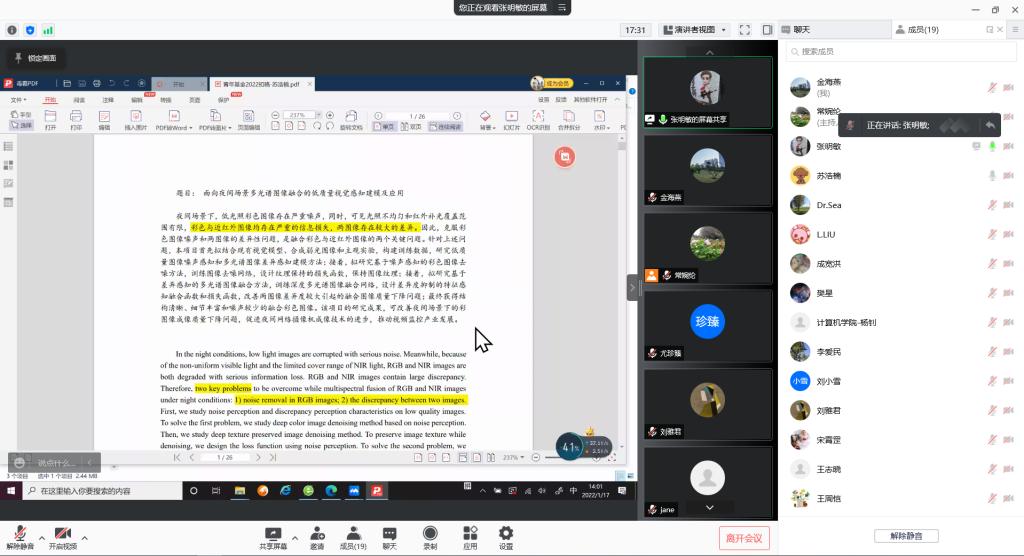Open the 邀请 invite icon
Screen dimensions: 1024x556
[317, 534]
